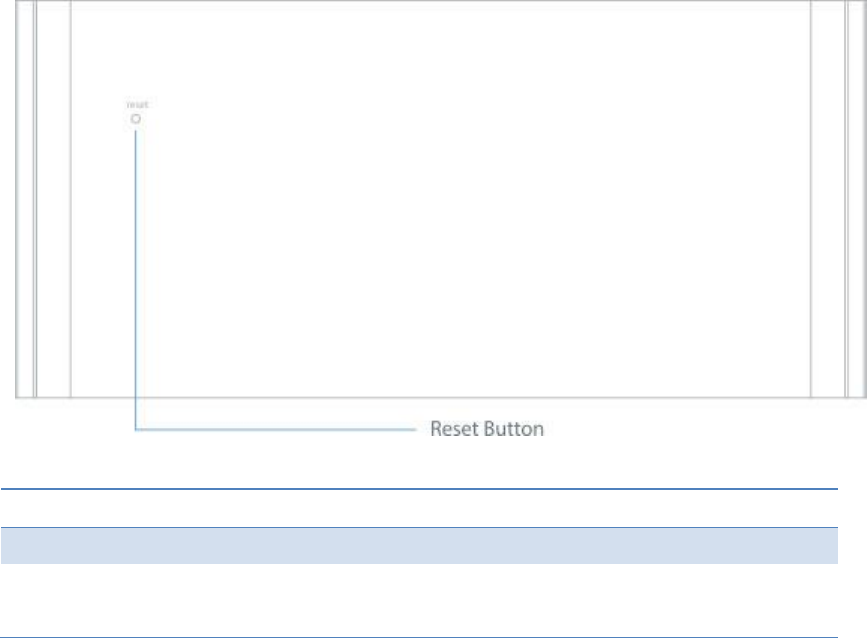Click the thin blue horizontal rule above the table
This screenshot has width=867, height=638.
(420, 489)
